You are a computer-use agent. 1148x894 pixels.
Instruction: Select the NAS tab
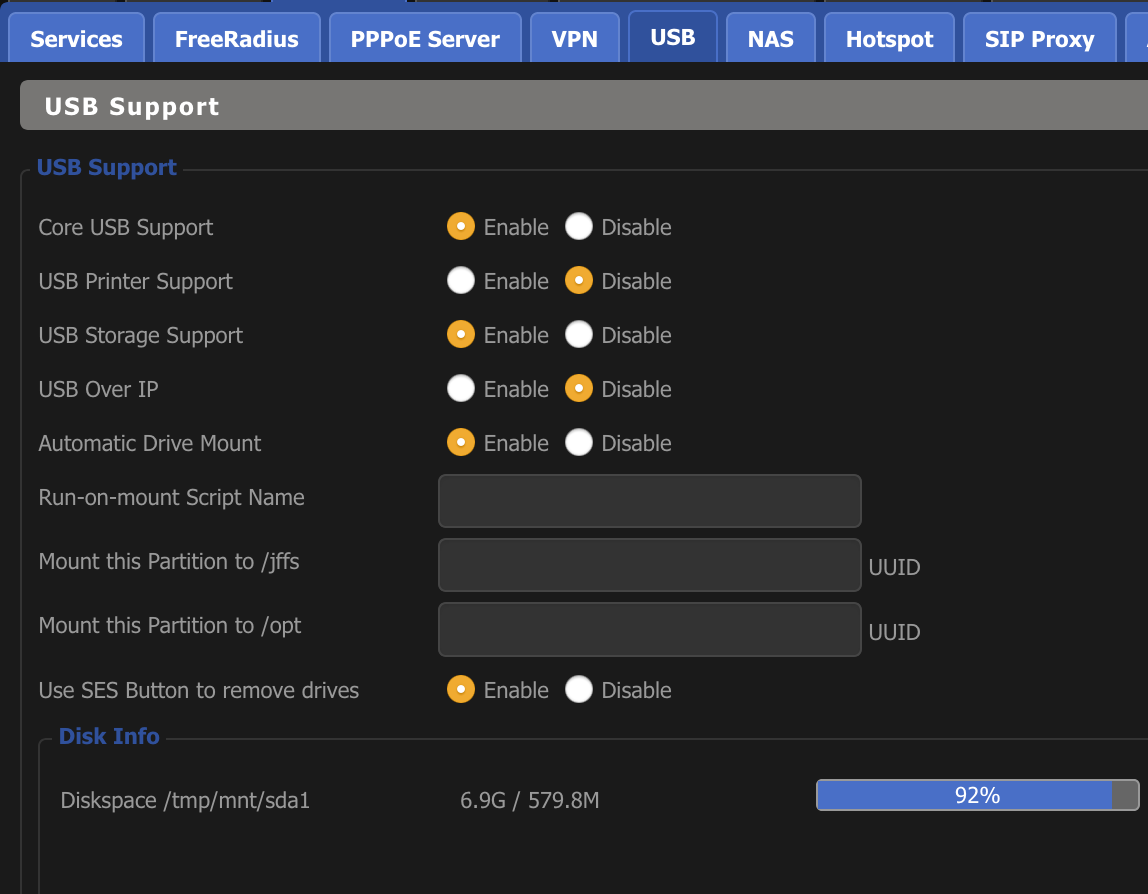[x=770, y=39]
